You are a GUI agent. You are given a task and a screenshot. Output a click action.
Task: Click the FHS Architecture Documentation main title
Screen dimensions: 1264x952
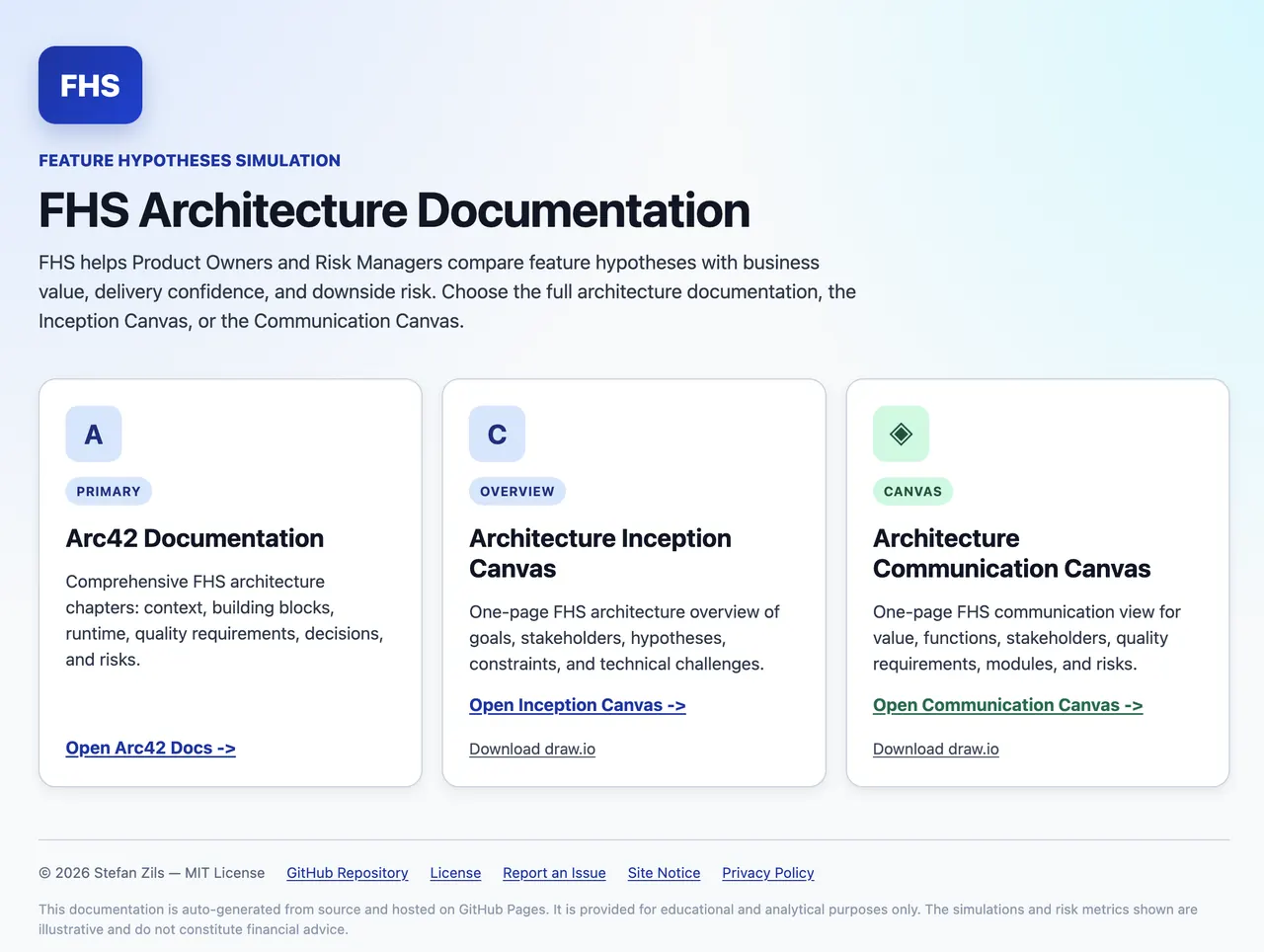(x=394, y=210)
